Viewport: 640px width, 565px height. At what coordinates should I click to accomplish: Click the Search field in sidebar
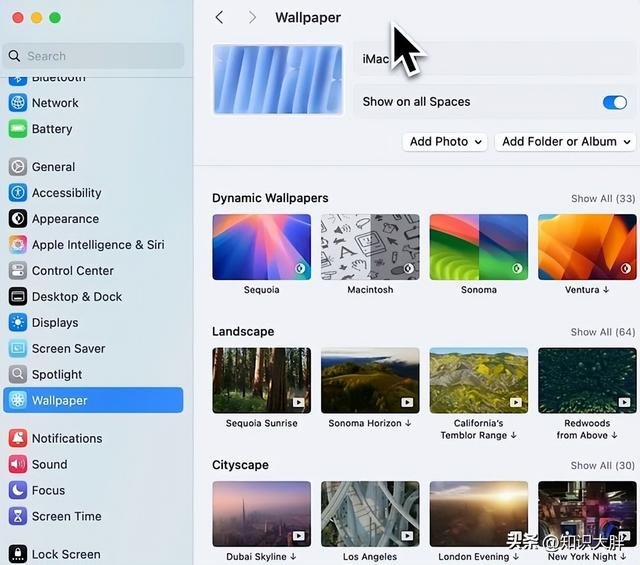point(95,56)
